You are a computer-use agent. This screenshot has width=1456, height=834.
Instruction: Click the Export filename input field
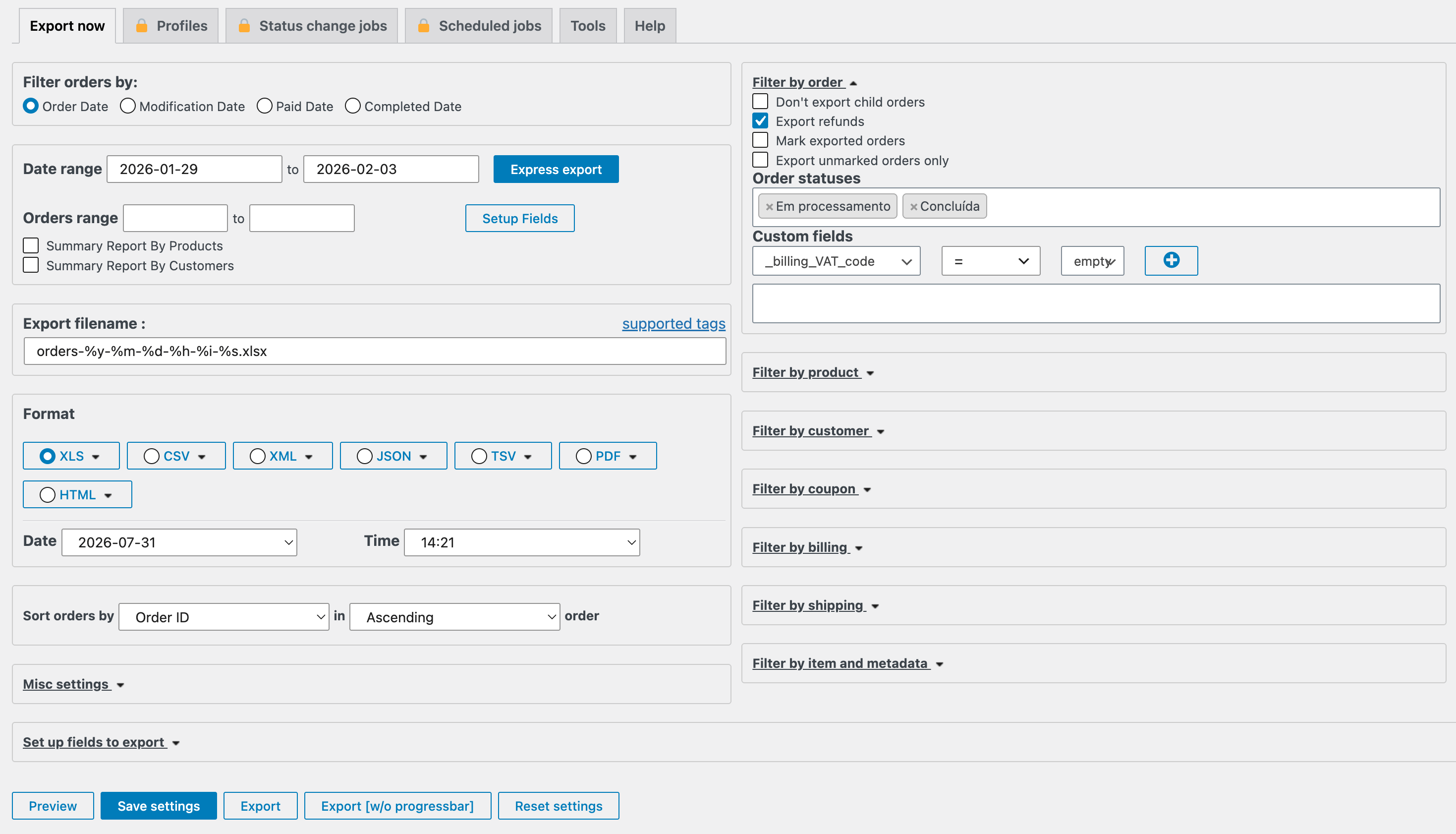375,351
